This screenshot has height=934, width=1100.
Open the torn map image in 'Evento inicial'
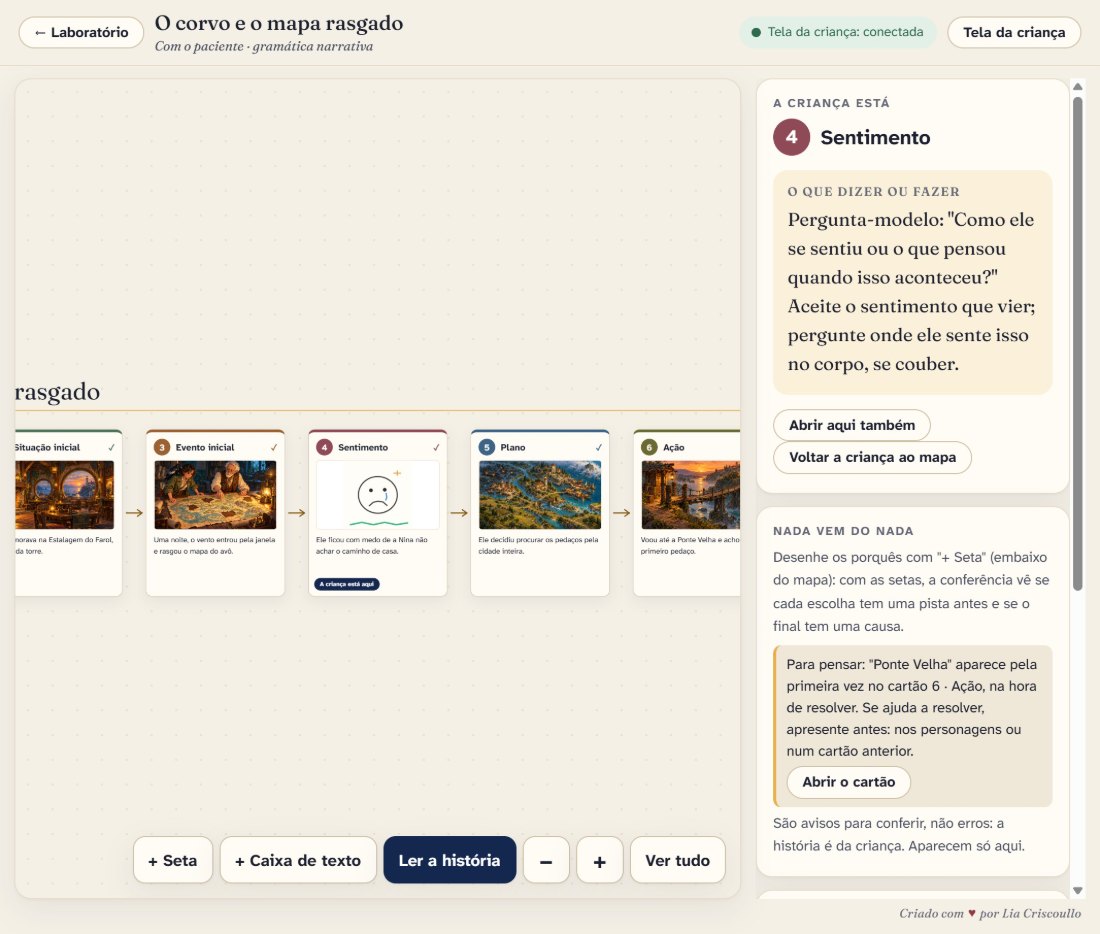[x=215, y=495]
